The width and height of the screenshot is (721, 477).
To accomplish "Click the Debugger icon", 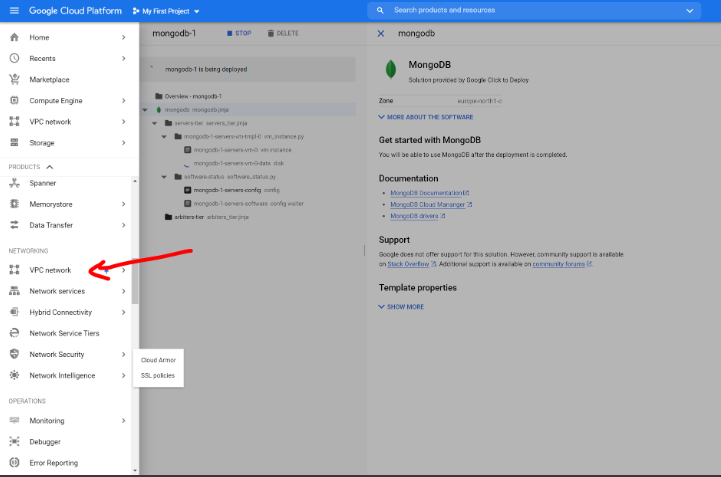I will coord(14,442).
